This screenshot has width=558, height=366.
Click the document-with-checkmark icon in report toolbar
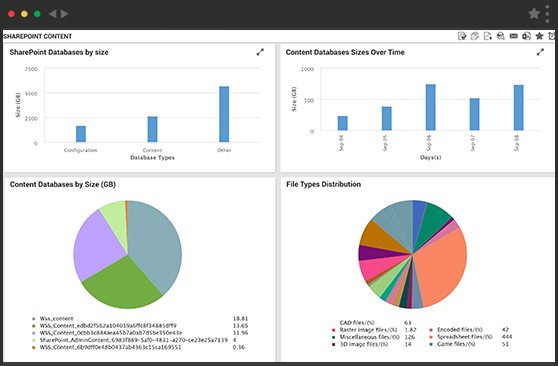click(x=462, y=36)
